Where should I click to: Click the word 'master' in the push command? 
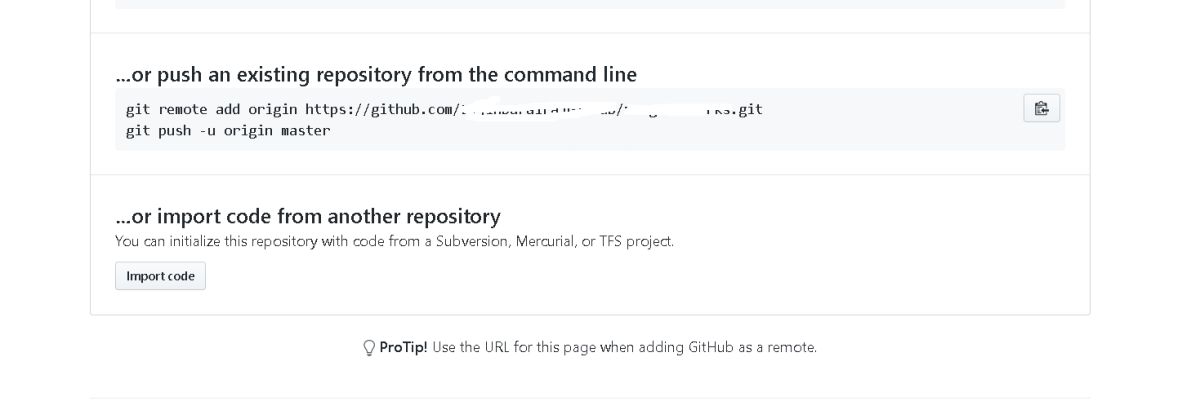305,130
